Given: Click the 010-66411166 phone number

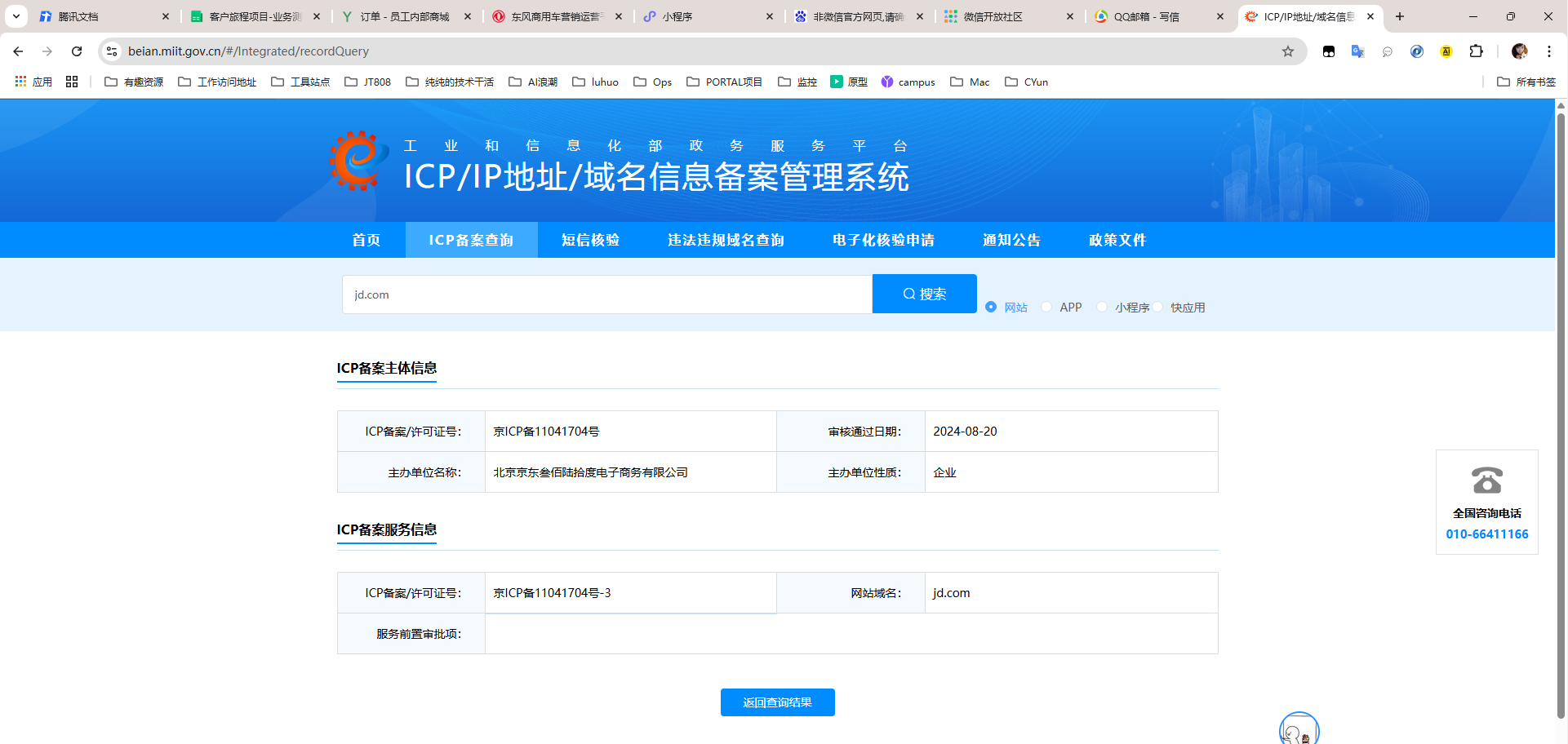Looking at the screenshot, I should [x=1487, y=534].
